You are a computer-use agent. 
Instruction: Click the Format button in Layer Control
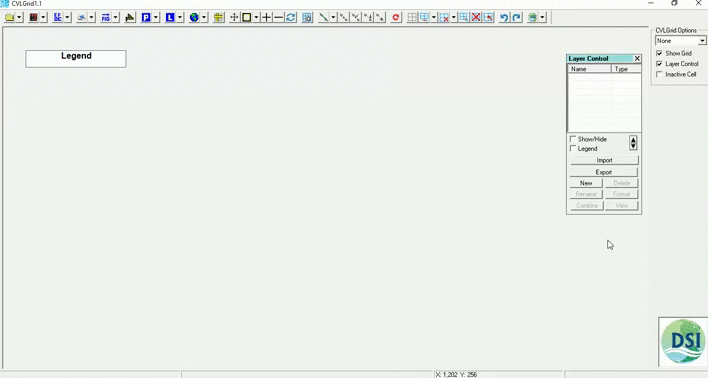[622, 194]
